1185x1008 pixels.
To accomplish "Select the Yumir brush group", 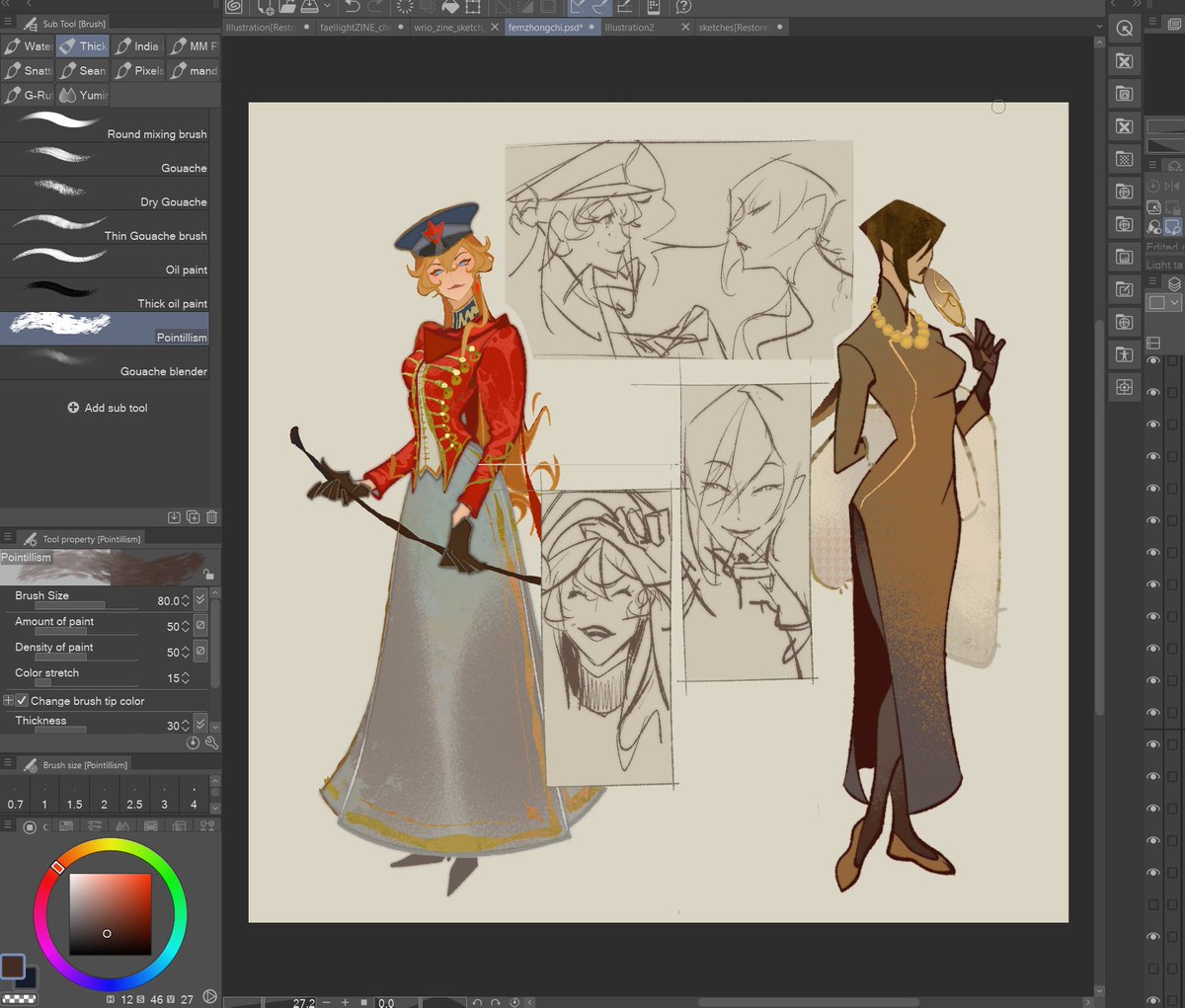I will [x=83, y=95].
